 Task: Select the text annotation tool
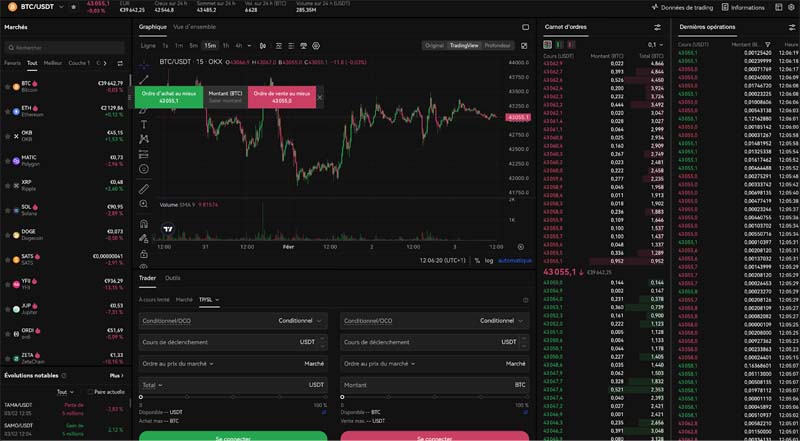click(144, 124)
